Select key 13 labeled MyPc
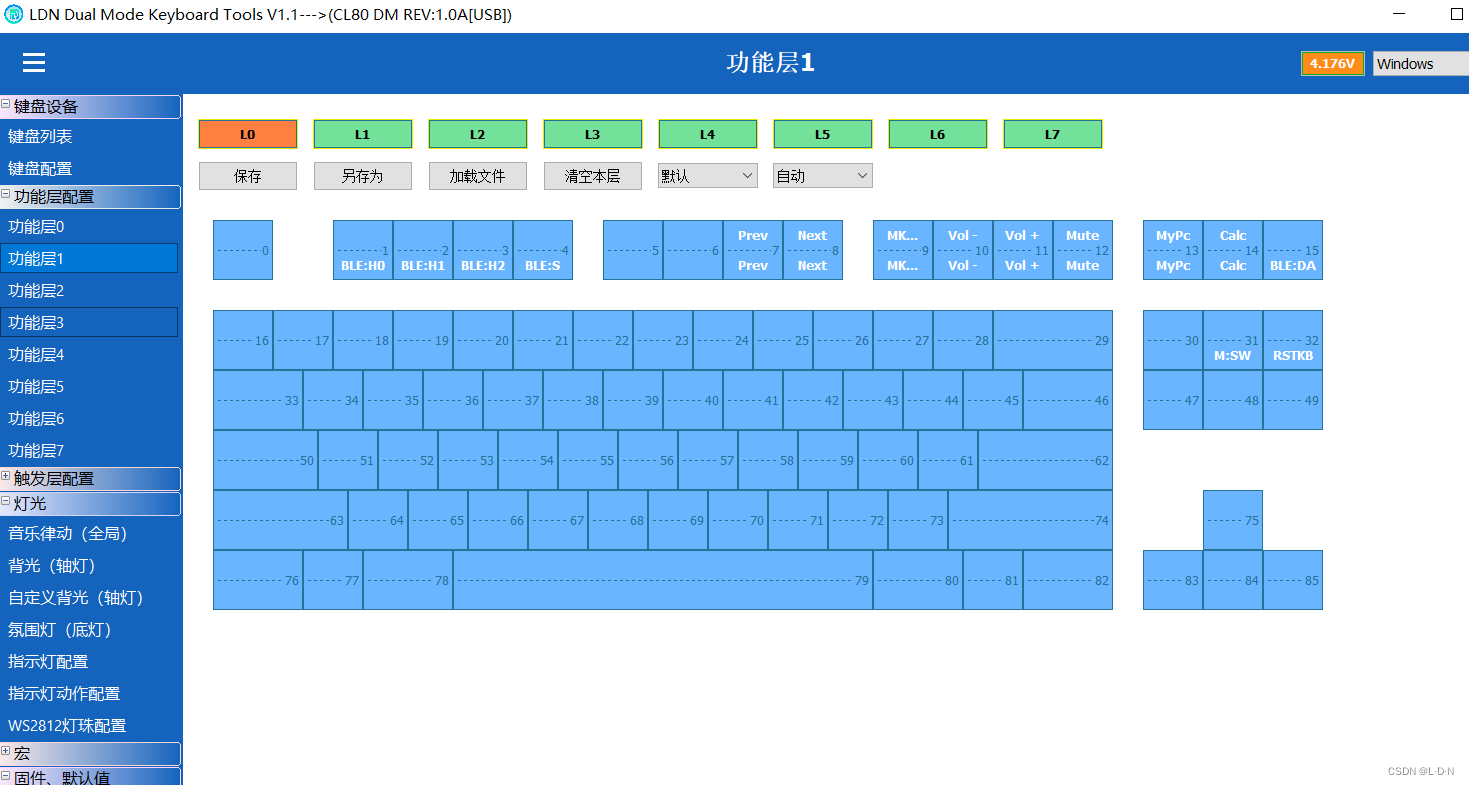The image size is (1469, 785). point(1173,250)
